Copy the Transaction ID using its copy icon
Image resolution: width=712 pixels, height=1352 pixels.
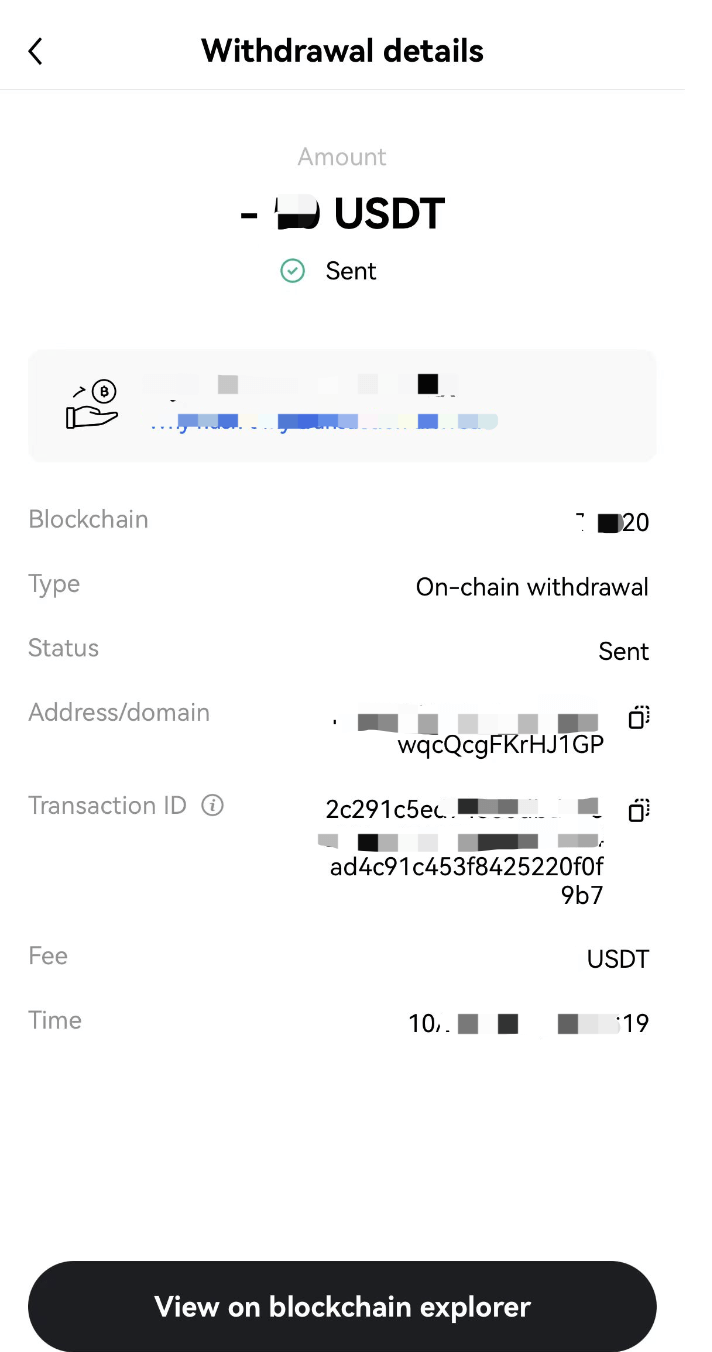coord(638,810)
